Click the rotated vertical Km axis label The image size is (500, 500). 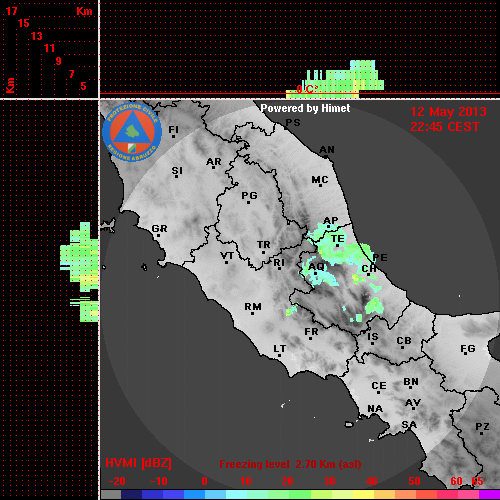tap(10, 85)
